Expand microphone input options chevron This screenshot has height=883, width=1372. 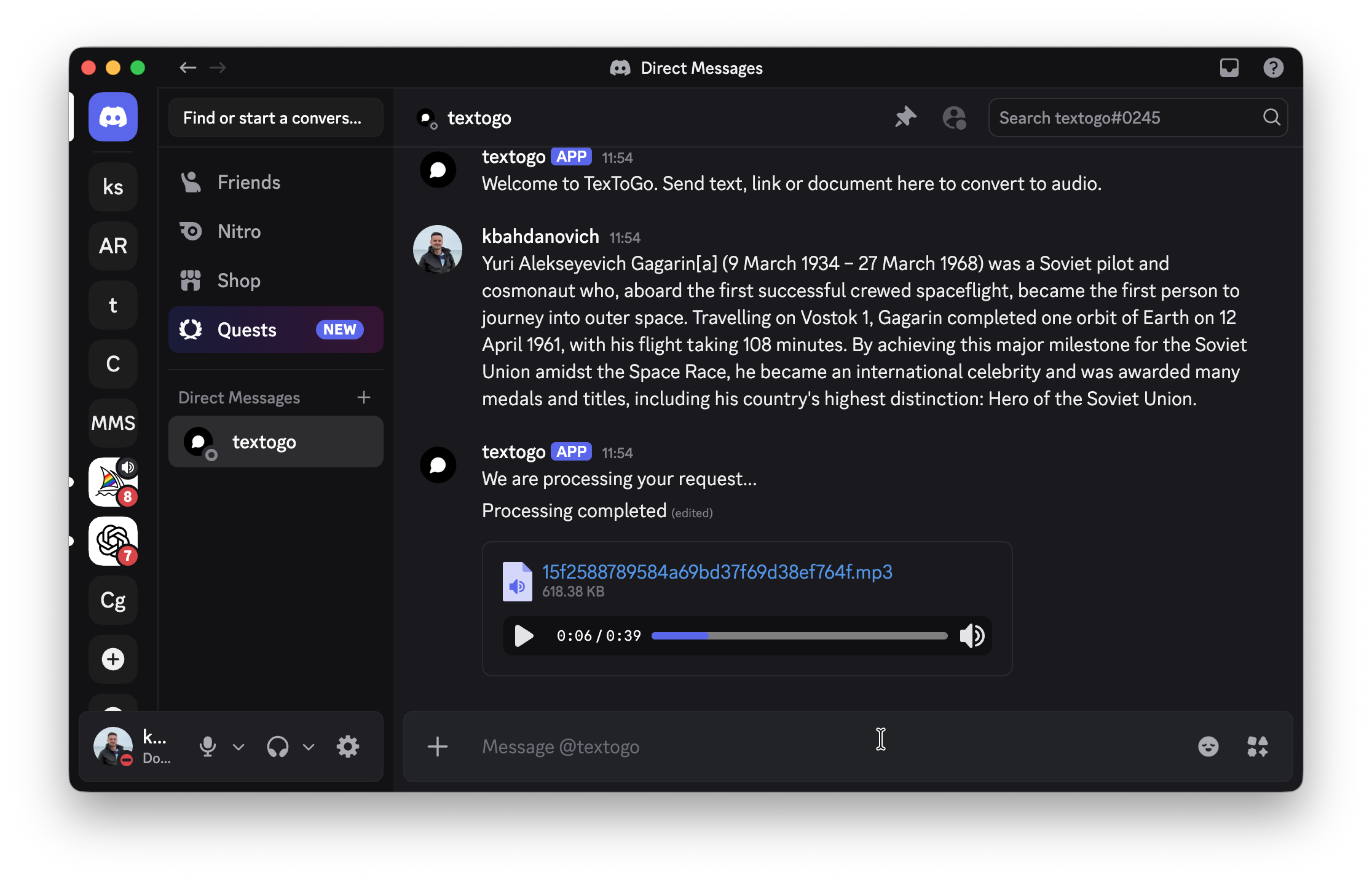239,746
